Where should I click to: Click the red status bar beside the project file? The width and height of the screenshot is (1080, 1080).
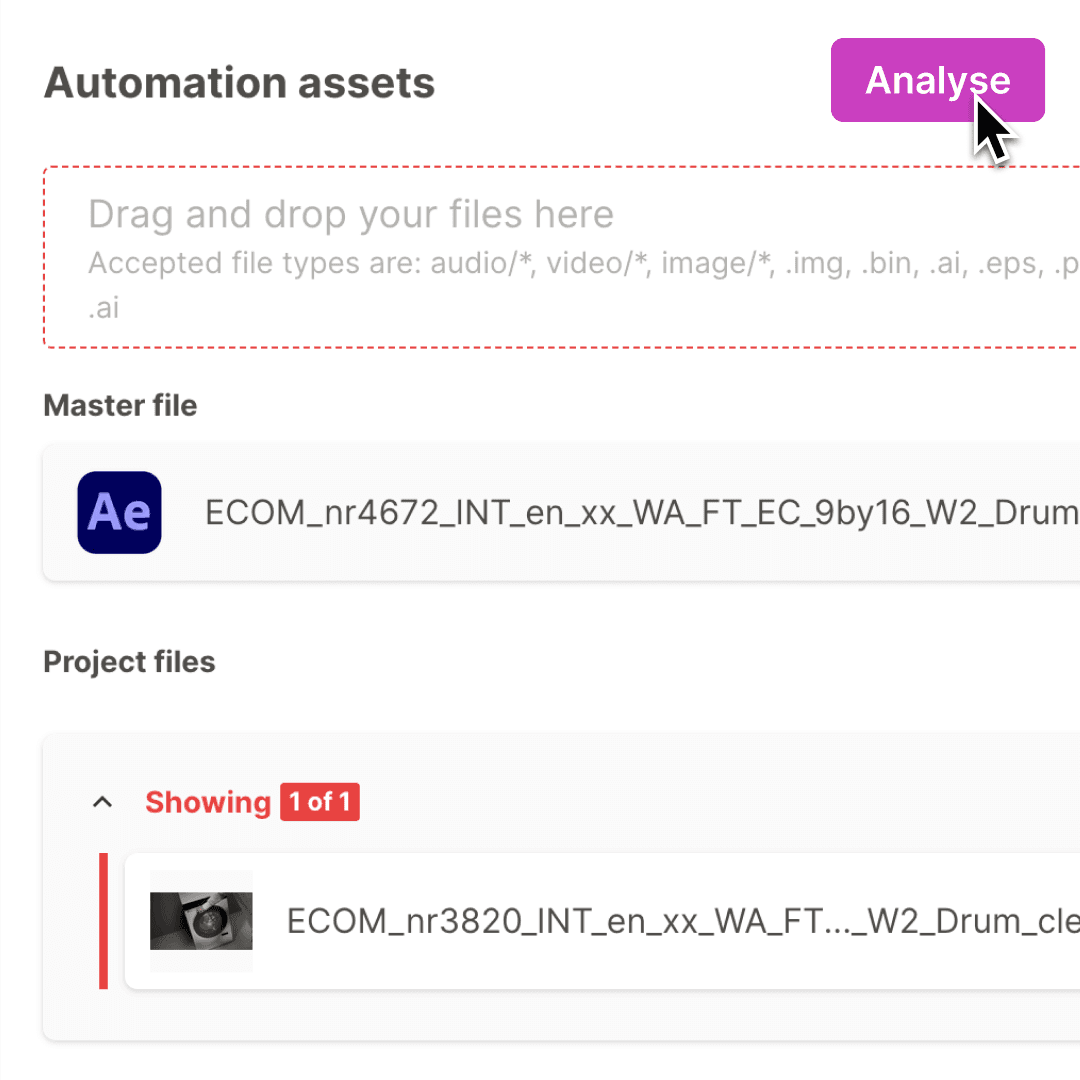pyautogui.click(x=103, y=921)
